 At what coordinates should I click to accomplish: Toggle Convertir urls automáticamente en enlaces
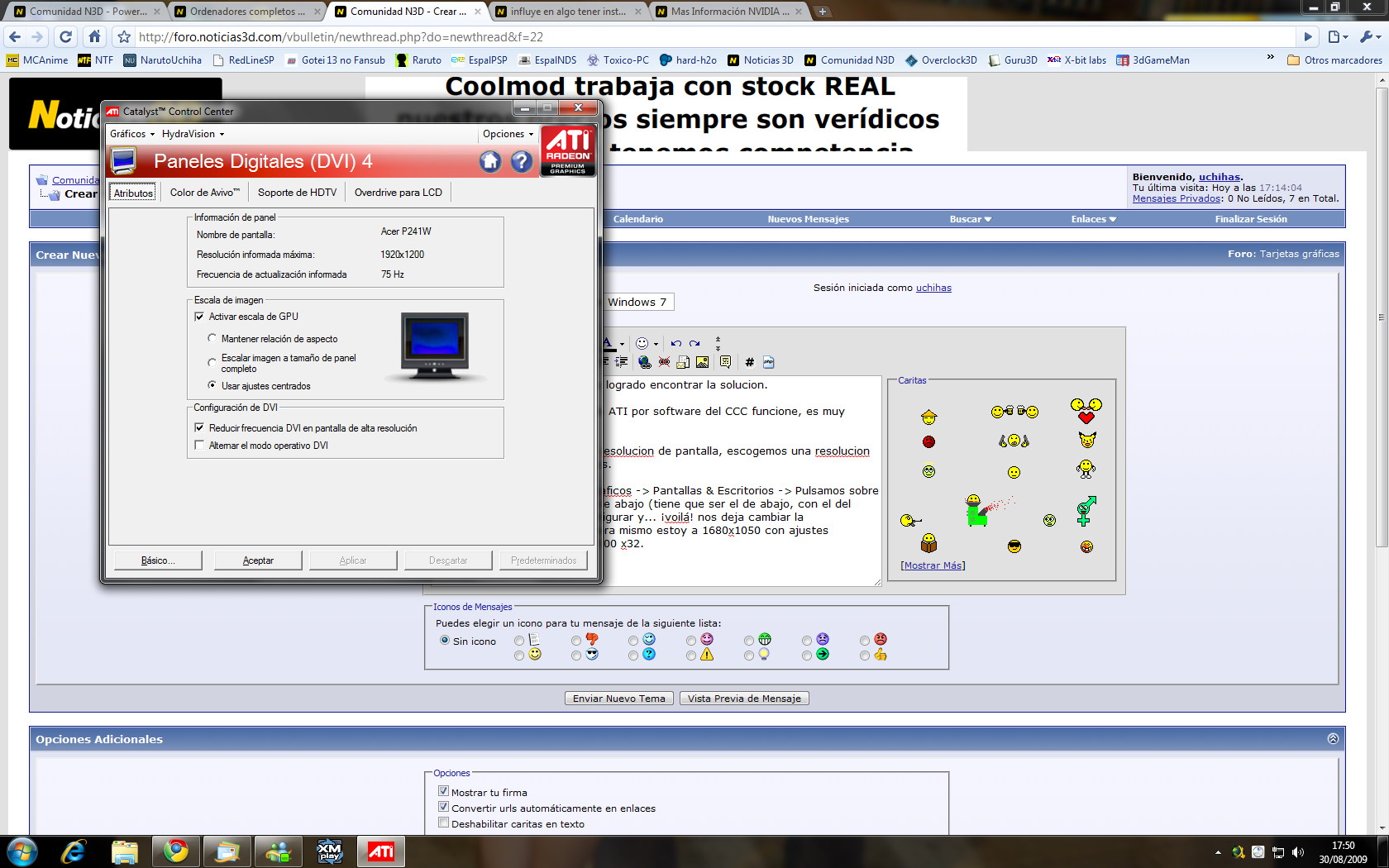(x=443, y=807)
